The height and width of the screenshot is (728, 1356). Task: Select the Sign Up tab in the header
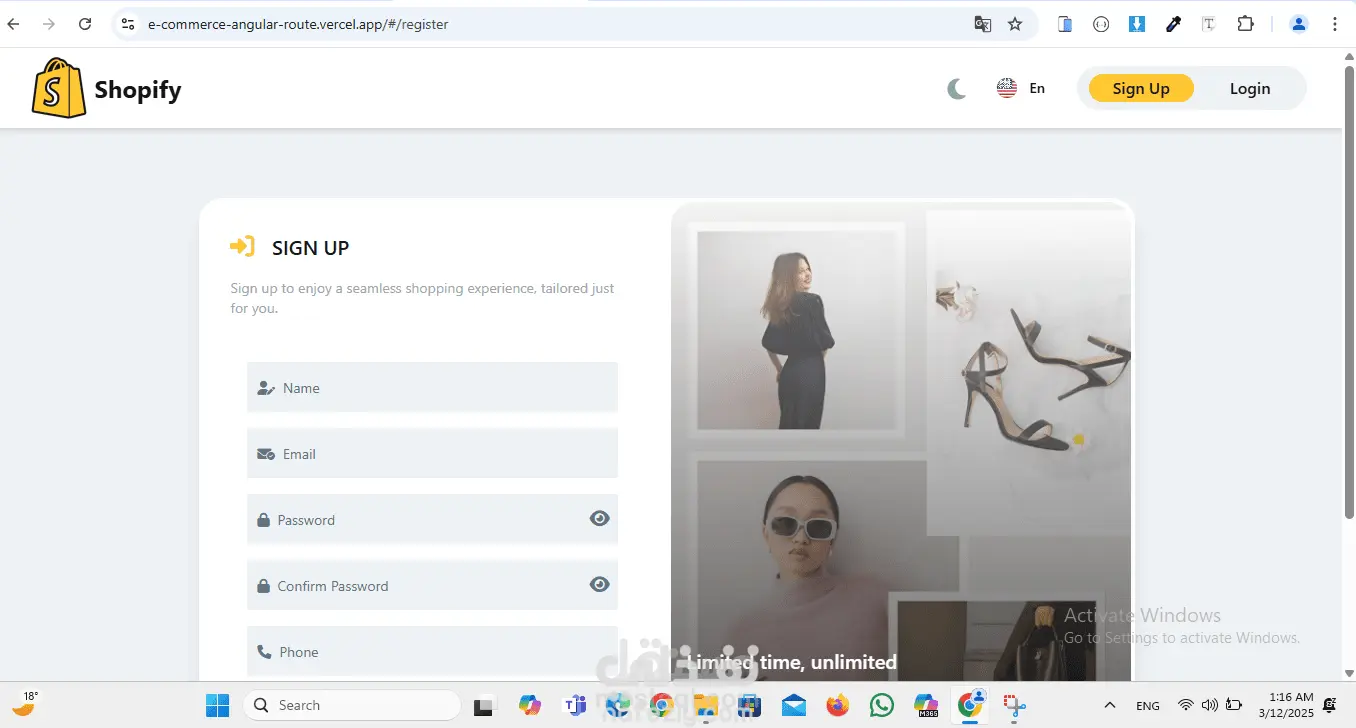click(x=1141, y=88)
